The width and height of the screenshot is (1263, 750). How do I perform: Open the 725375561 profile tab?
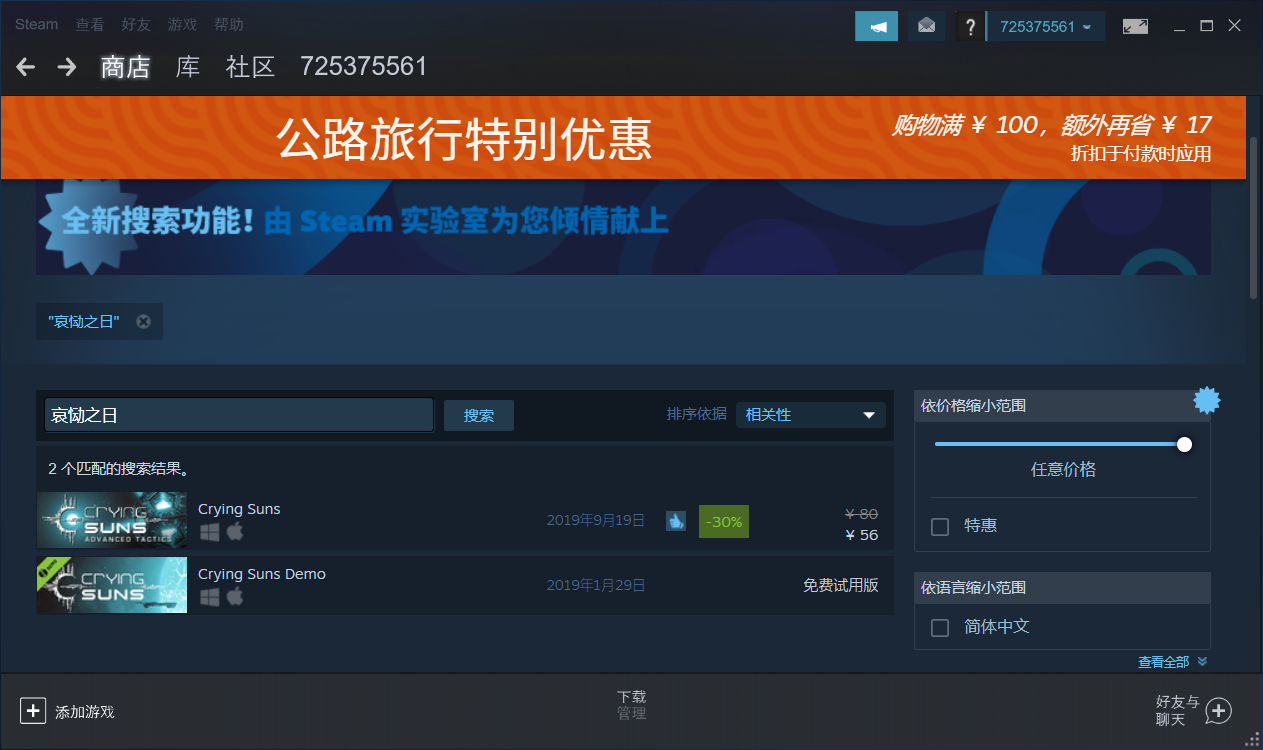pos(364,67)
